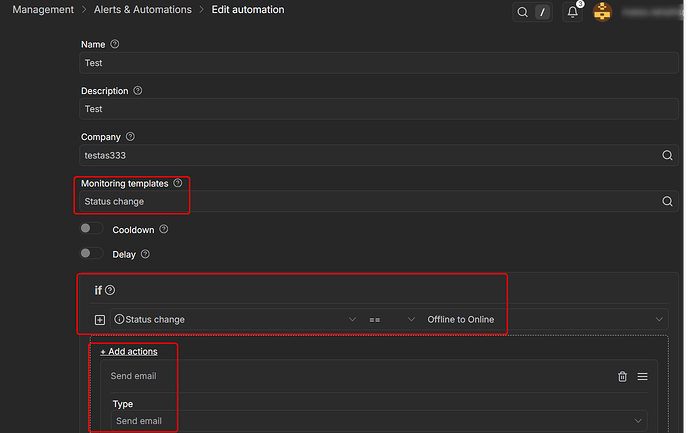Screen dimensions: 690x433
Task: Navigate to Alerts & Automations breadcrumb
Action: point(142,10)
